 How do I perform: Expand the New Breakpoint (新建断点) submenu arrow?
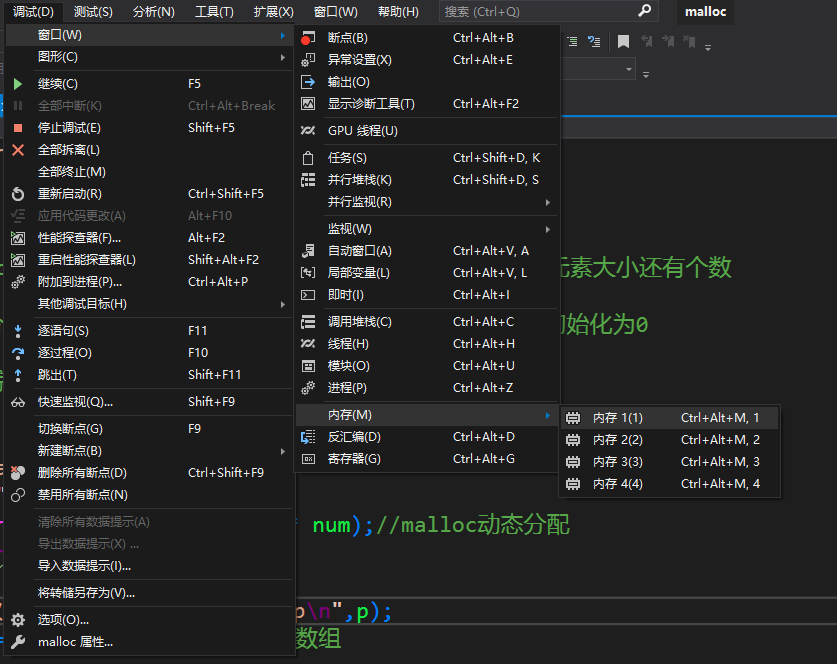pyautogui.click(x=282, y=451)
